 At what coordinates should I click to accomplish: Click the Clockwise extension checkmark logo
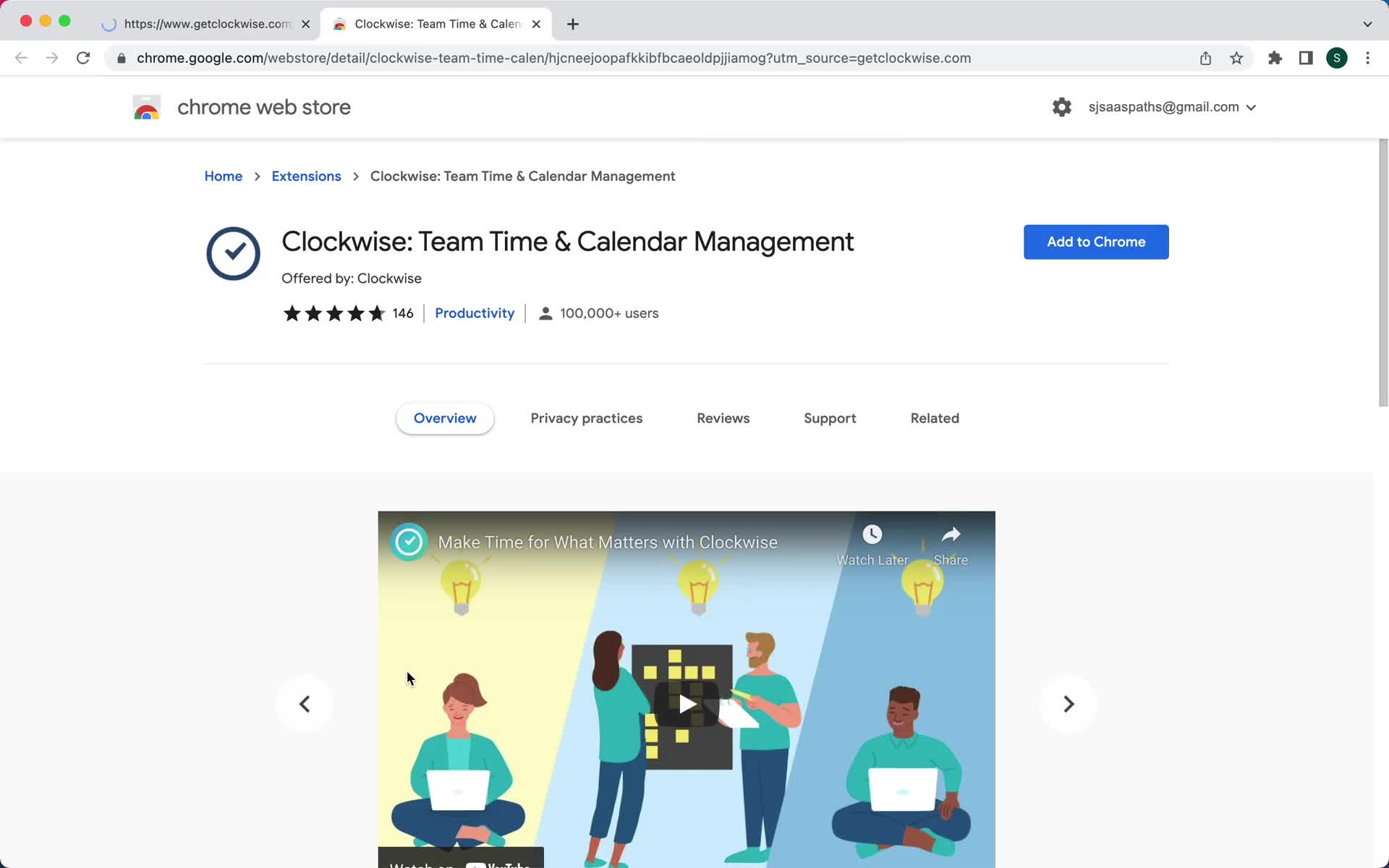click(x=233, y=253)
